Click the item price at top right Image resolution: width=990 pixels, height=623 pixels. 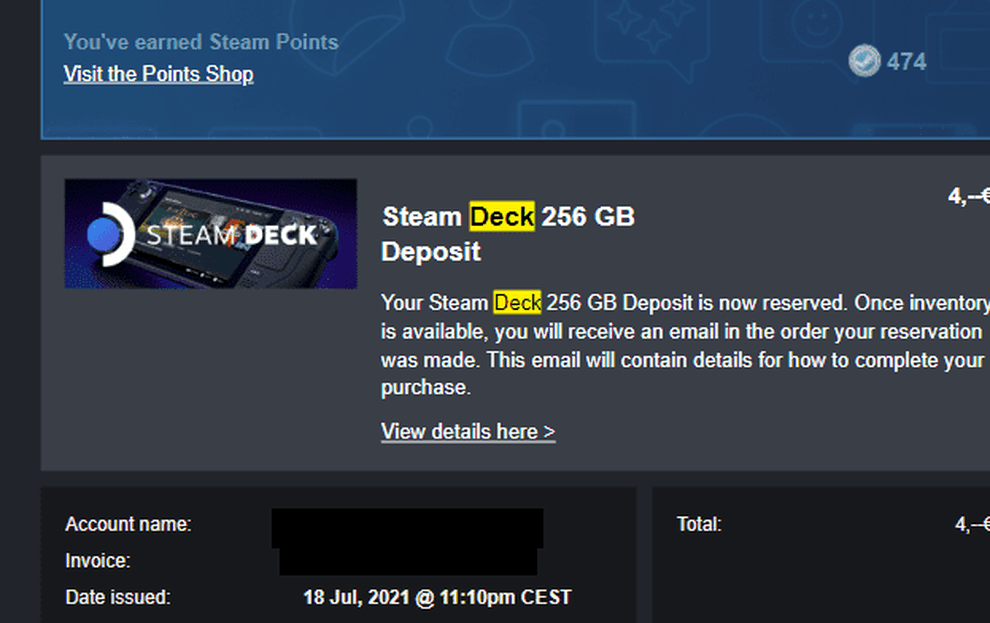[x=969, y=196]
